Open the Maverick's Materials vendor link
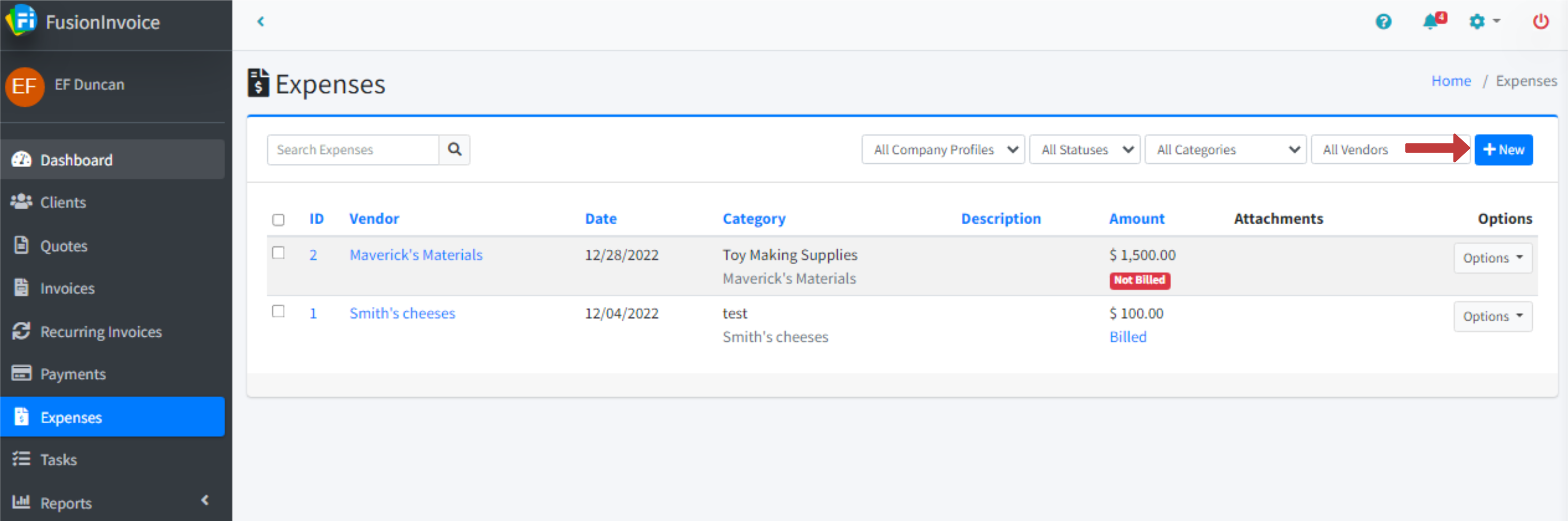Viewport: 1568px width, 521px height. [415, 255]
